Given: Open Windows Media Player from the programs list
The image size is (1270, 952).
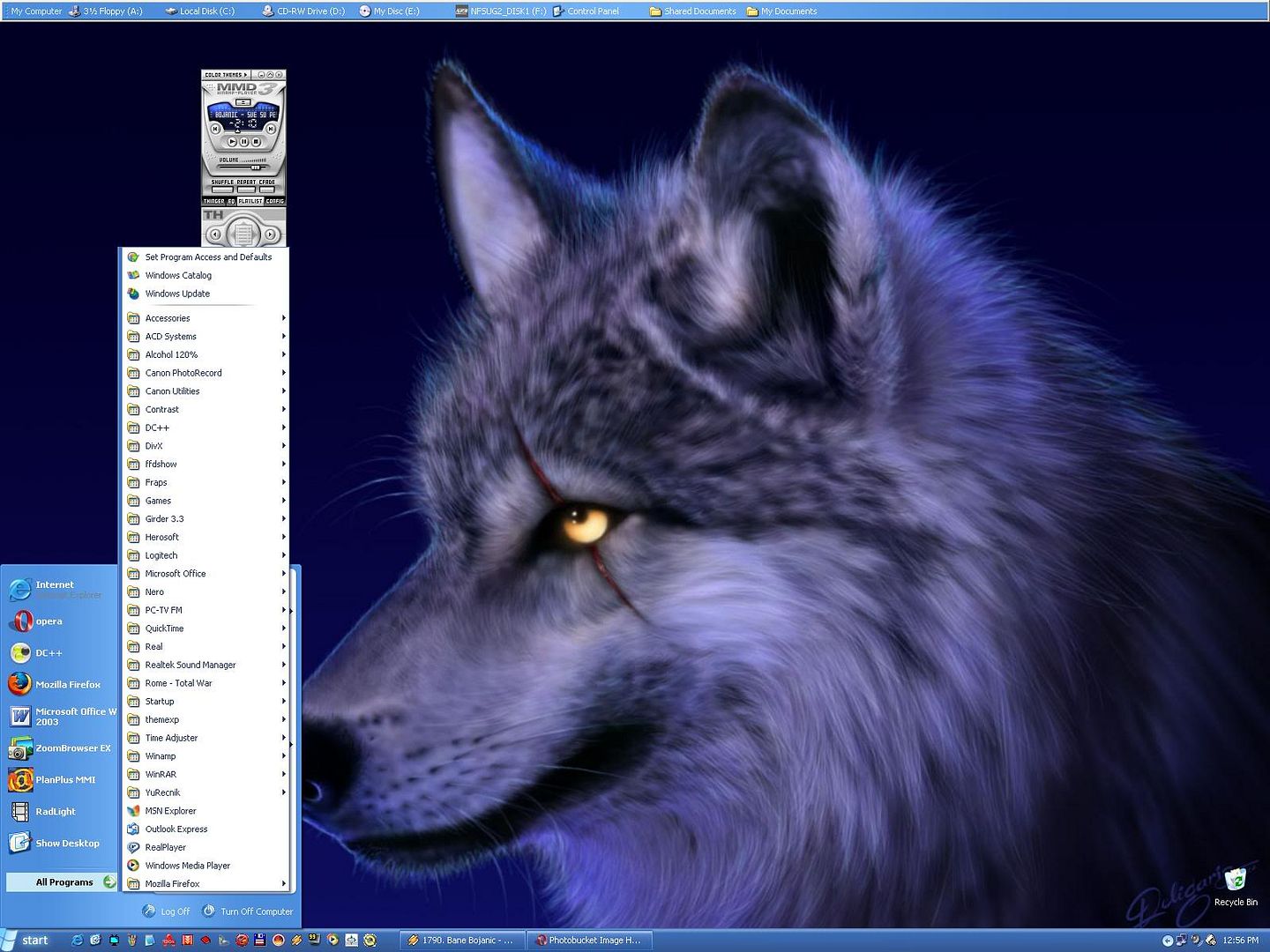Looking at the screenshot, I should pos(187,866).
